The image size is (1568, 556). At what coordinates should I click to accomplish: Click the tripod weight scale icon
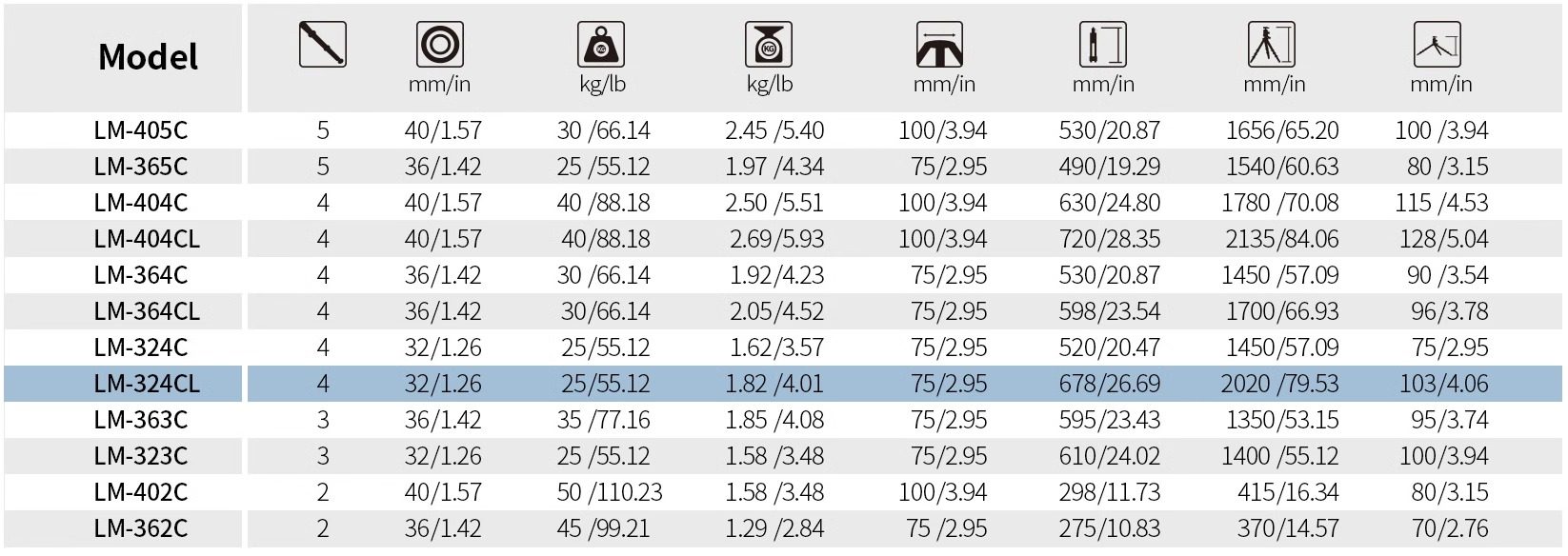coord(768,45)
